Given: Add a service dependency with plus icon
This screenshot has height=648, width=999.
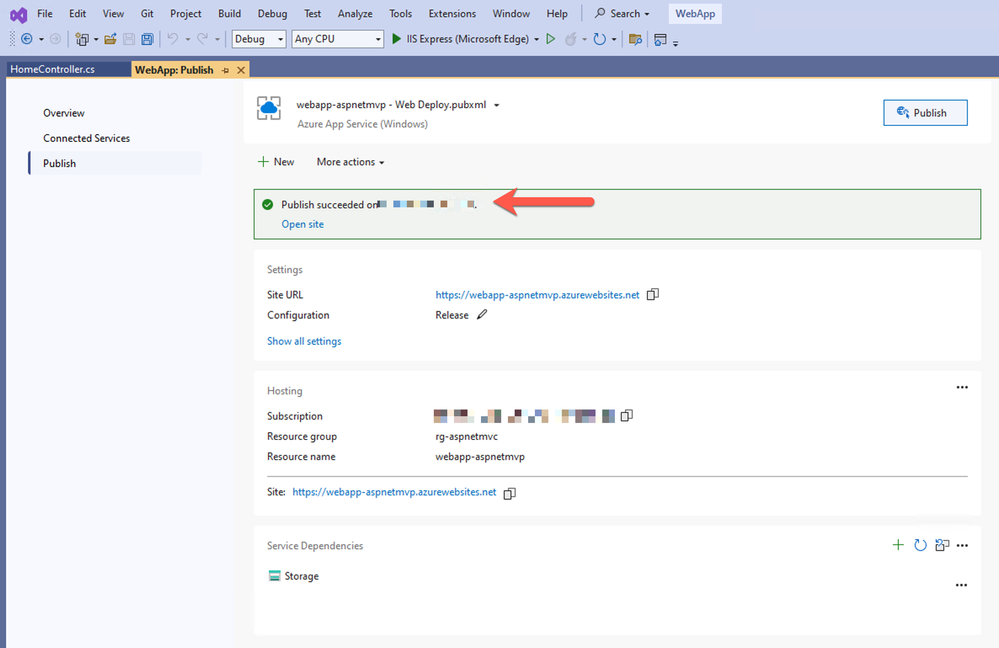Looking at the screenshot, I should 898,545.
